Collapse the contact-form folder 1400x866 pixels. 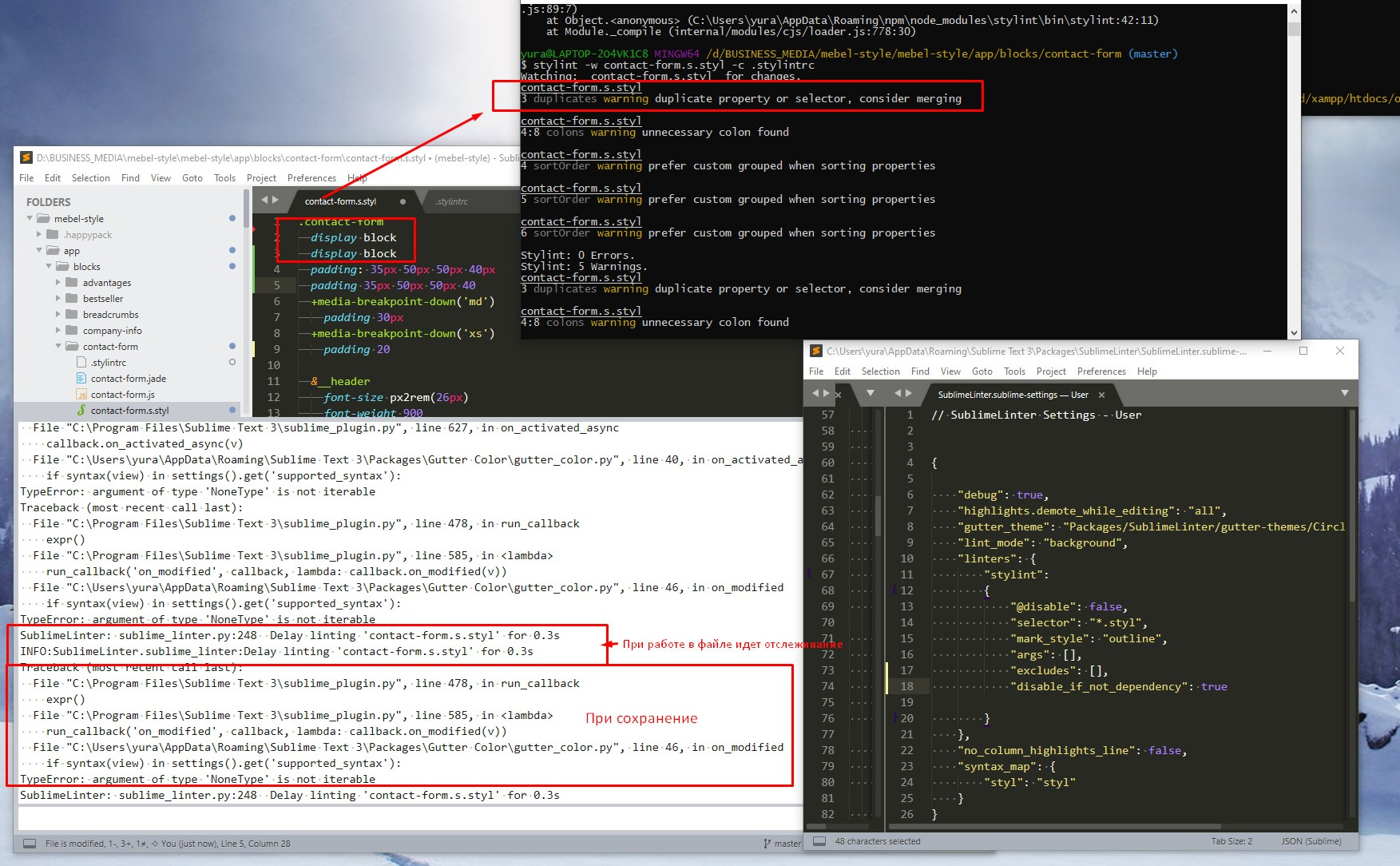[58, 346]
